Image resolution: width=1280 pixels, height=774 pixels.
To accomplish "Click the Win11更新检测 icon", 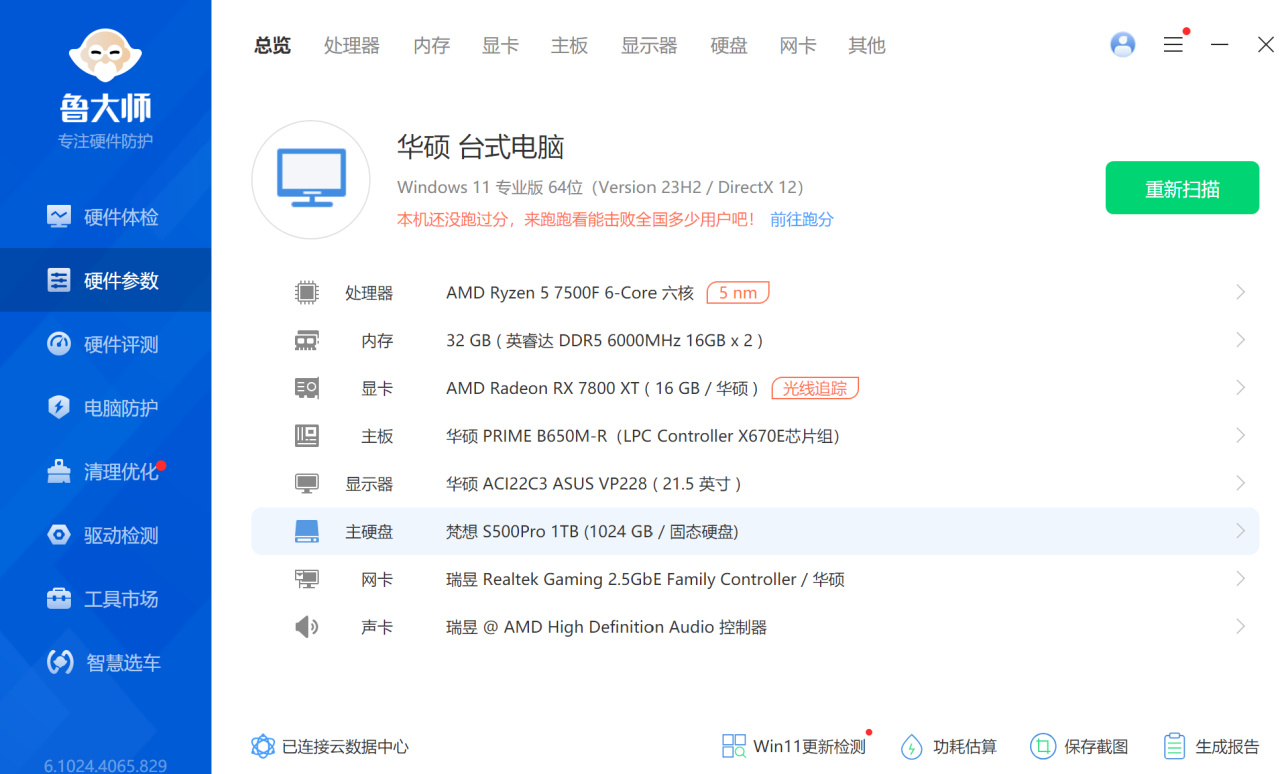I will coord(734,746).
